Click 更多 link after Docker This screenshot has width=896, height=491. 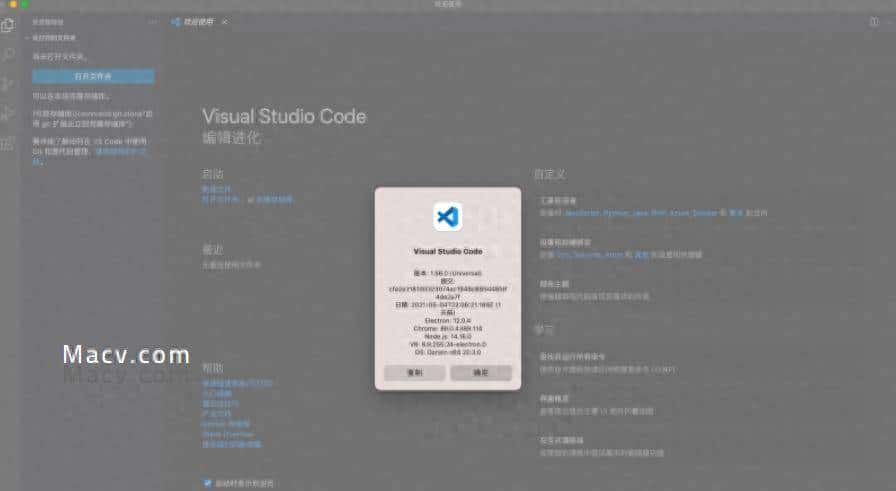coord(736,213)
